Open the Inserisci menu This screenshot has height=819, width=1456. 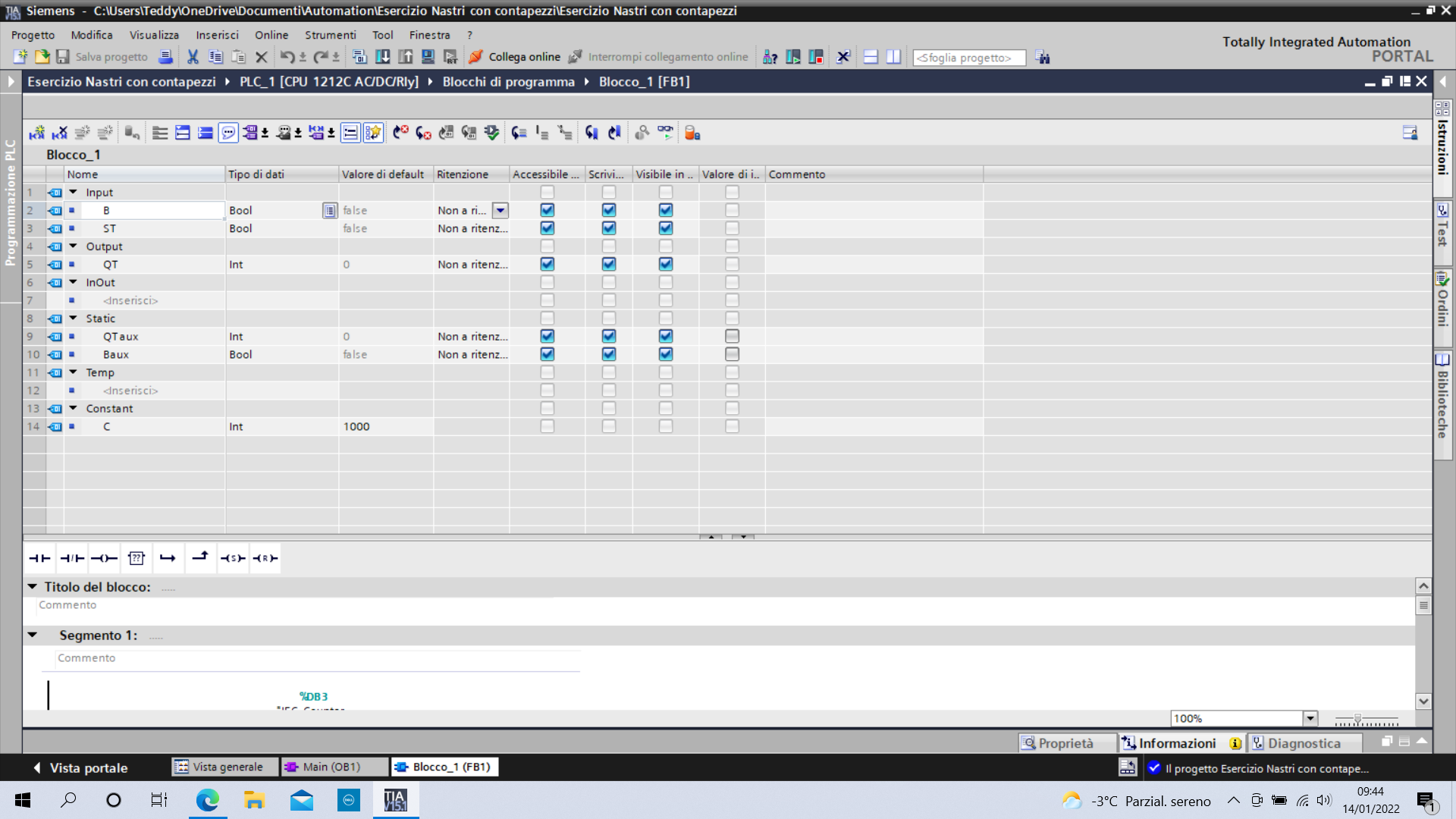217,35
